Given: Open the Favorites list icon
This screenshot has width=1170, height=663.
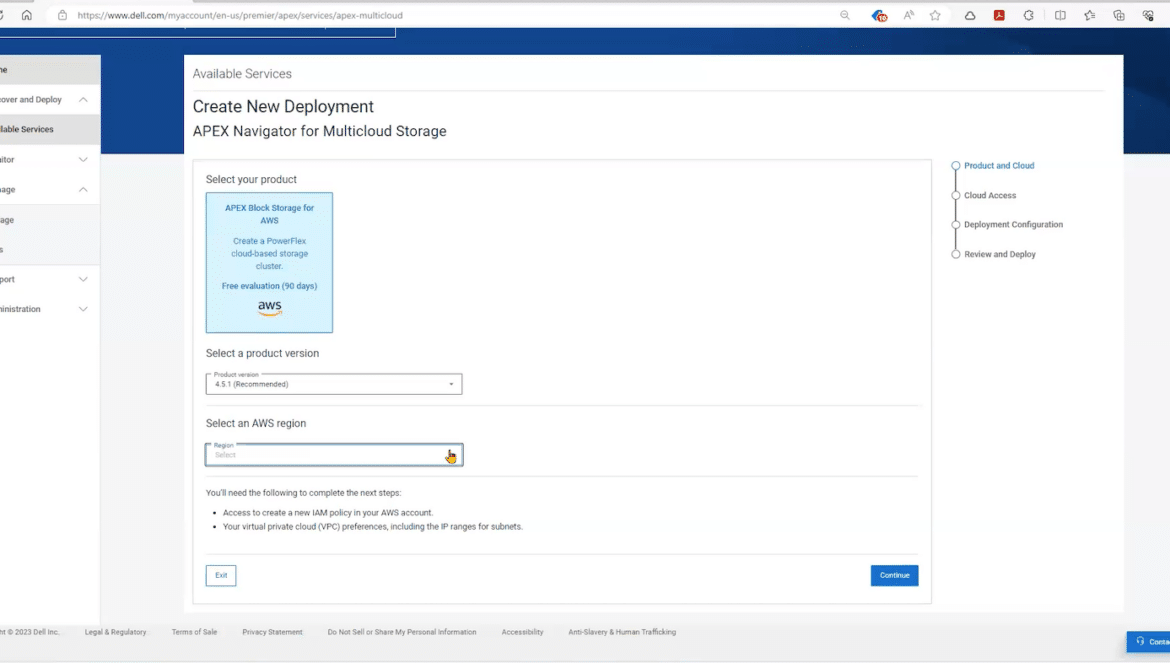Looking at the screenshot, I should (x=1090, y=15).
